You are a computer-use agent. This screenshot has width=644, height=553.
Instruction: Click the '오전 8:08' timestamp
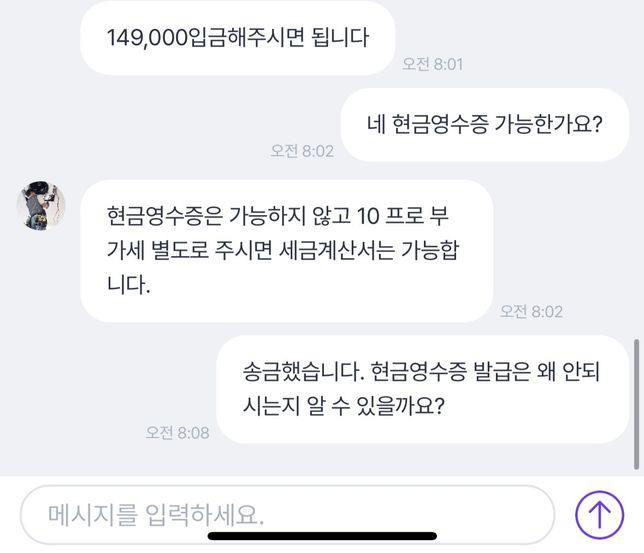point(177,433)
